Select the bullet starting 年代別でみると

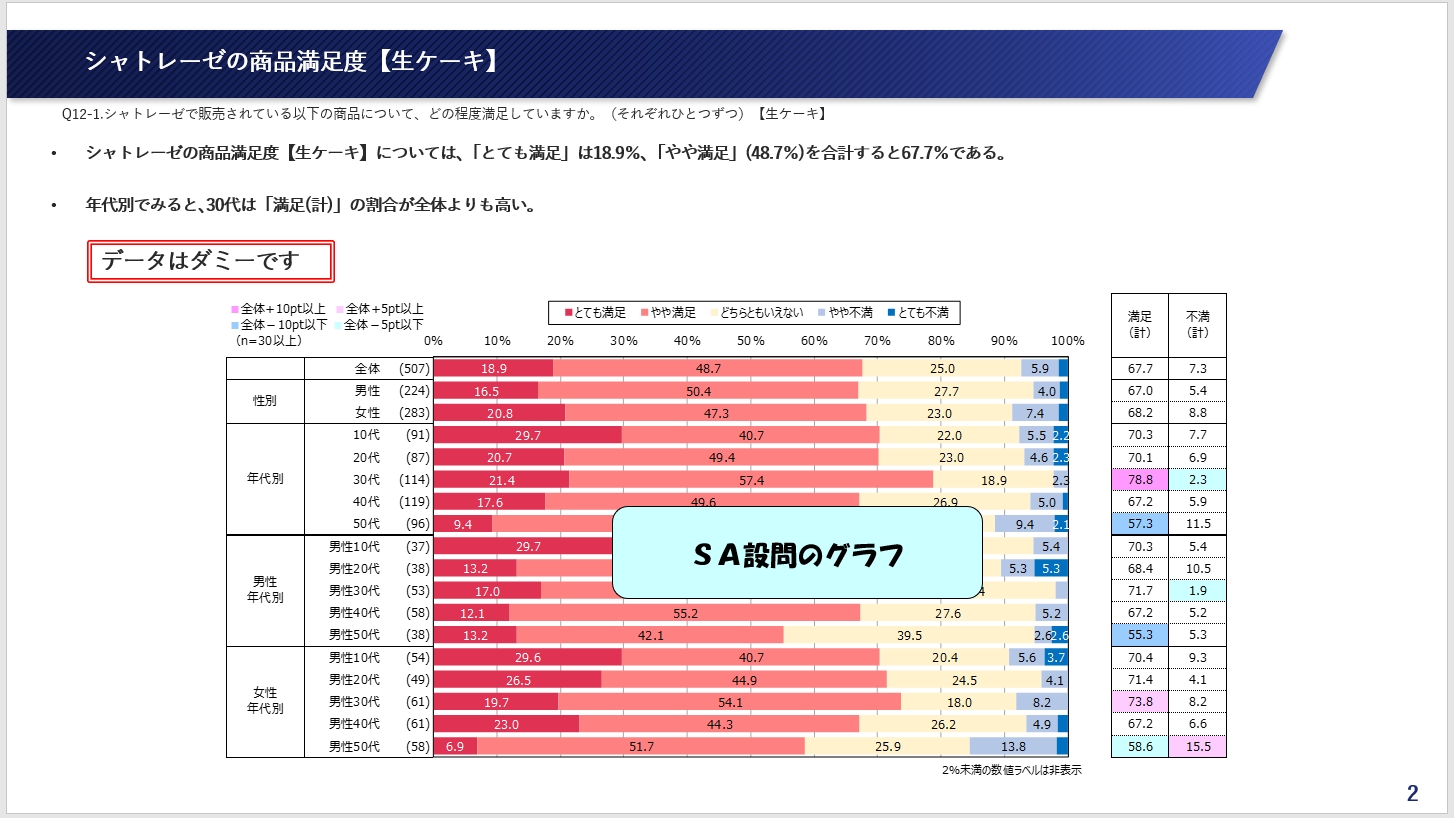(x=312, y=206)
